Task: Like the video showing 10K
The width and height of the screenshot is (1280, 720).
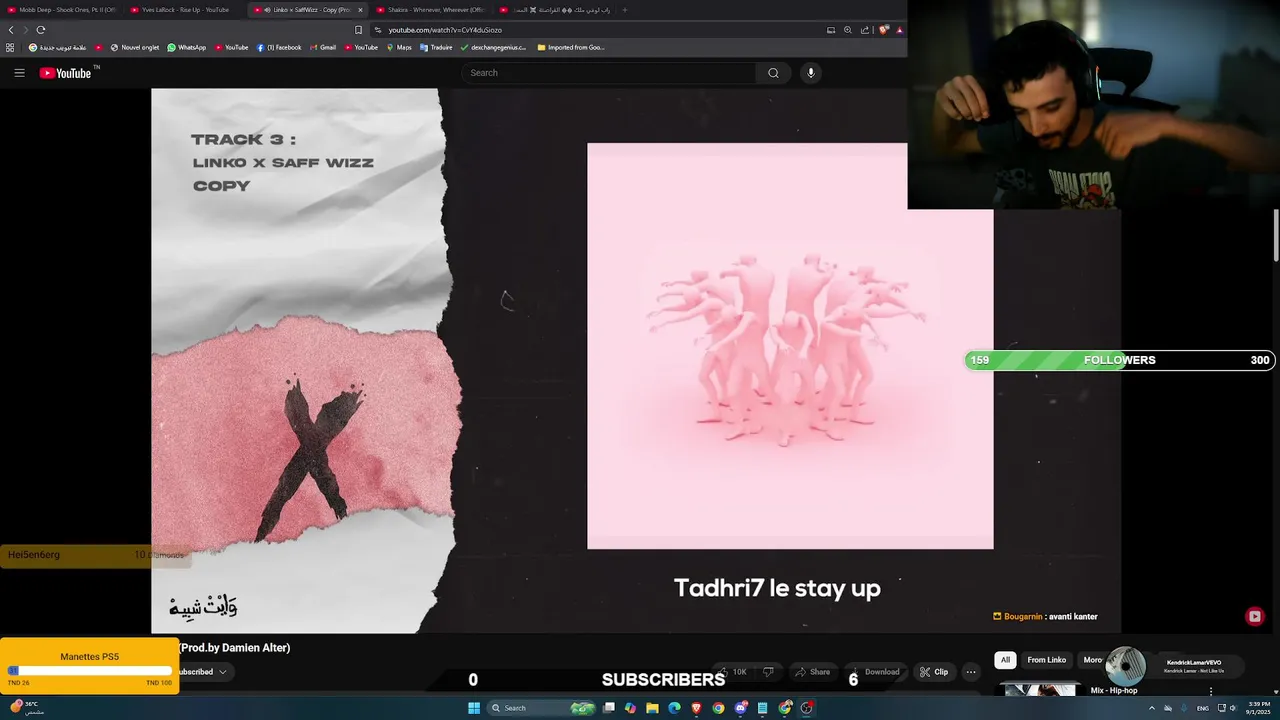Action: point(731,672)
